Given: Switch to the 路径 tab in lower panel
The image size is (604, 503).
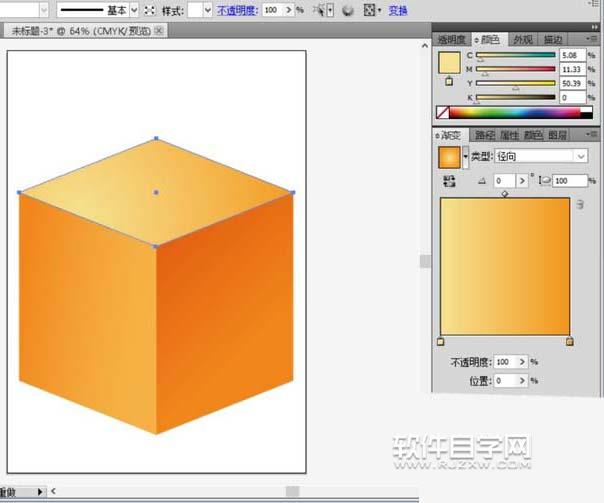Looking at the screenshot, I should pos(484,135).
